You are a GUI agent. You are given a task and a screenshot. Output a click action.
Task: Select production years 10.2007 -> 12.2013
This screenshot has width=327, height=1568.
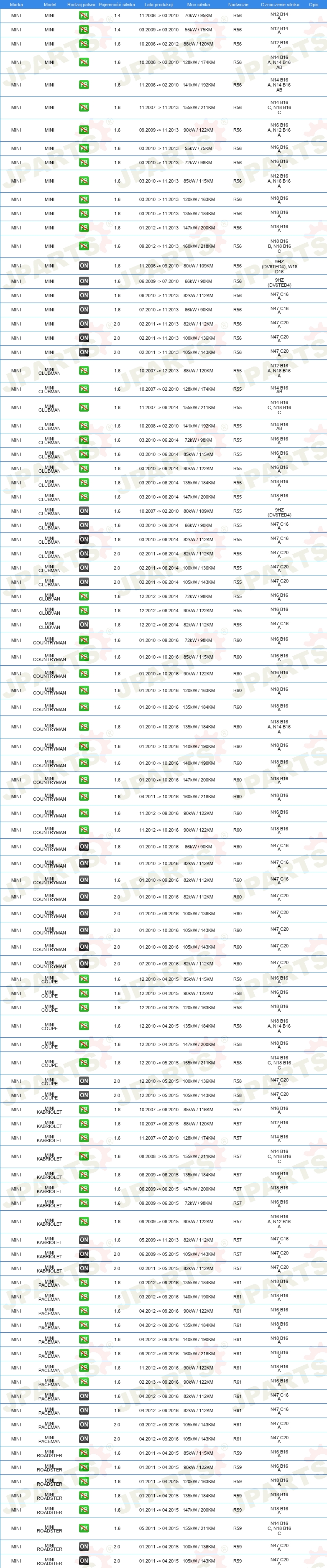point(159,370)
